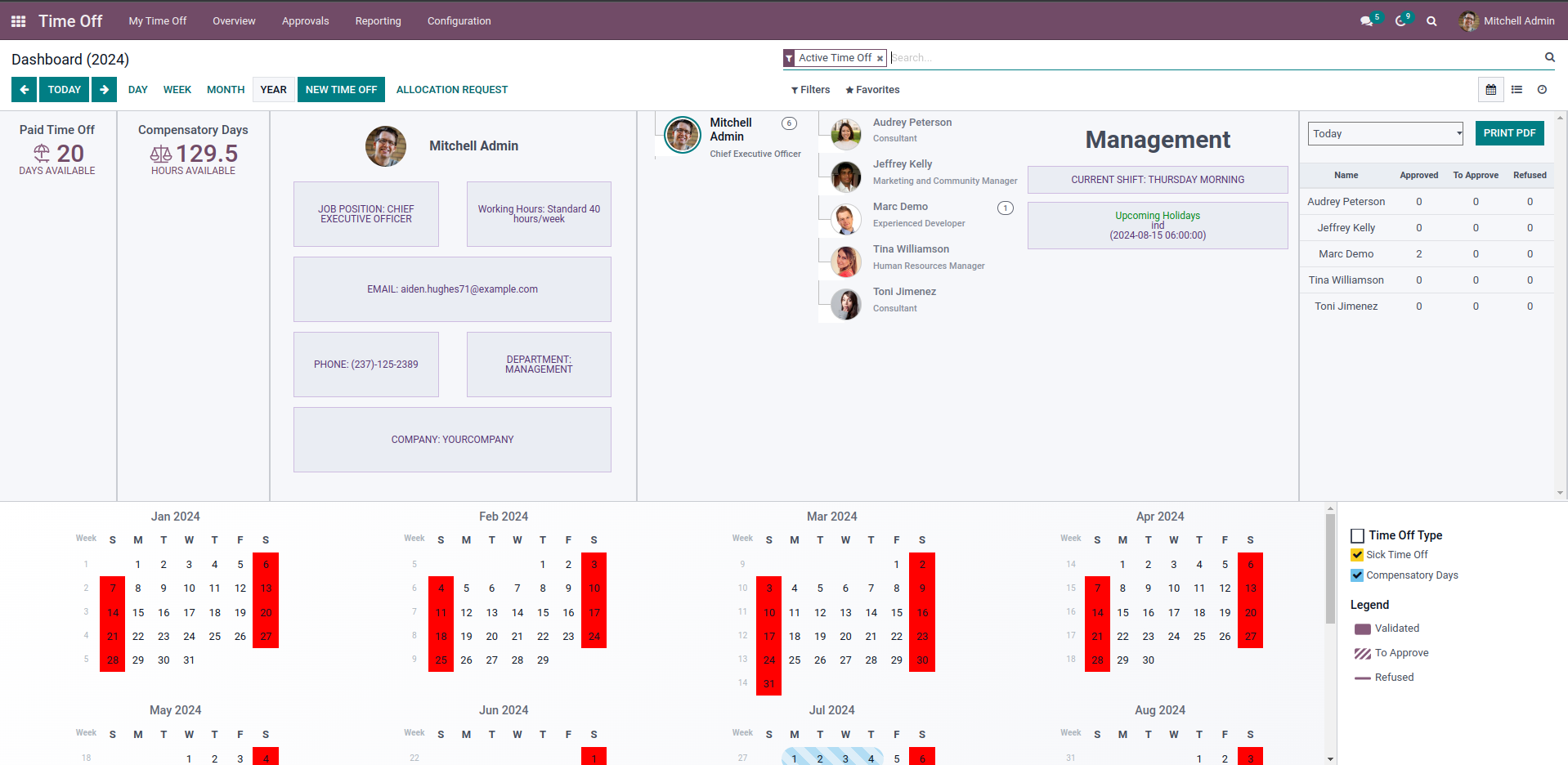Expand the Filters dropdown
Screen dimensions: 1568x765
tap(810, 90)
